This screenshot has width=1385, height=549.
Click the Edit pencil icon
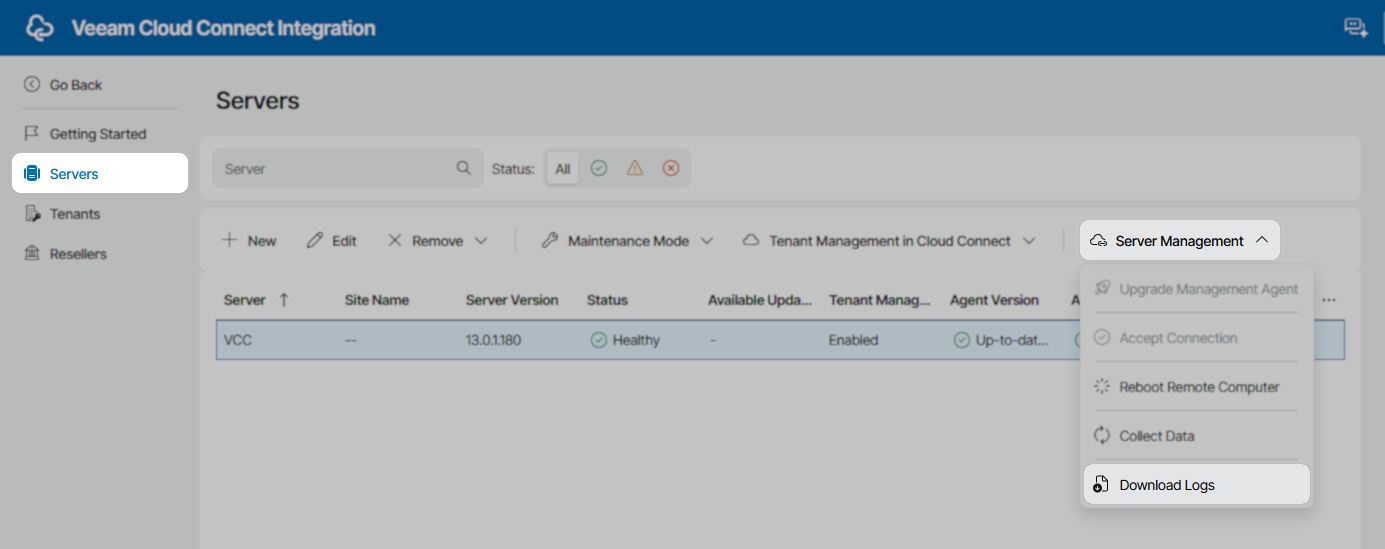click(315, 241)
